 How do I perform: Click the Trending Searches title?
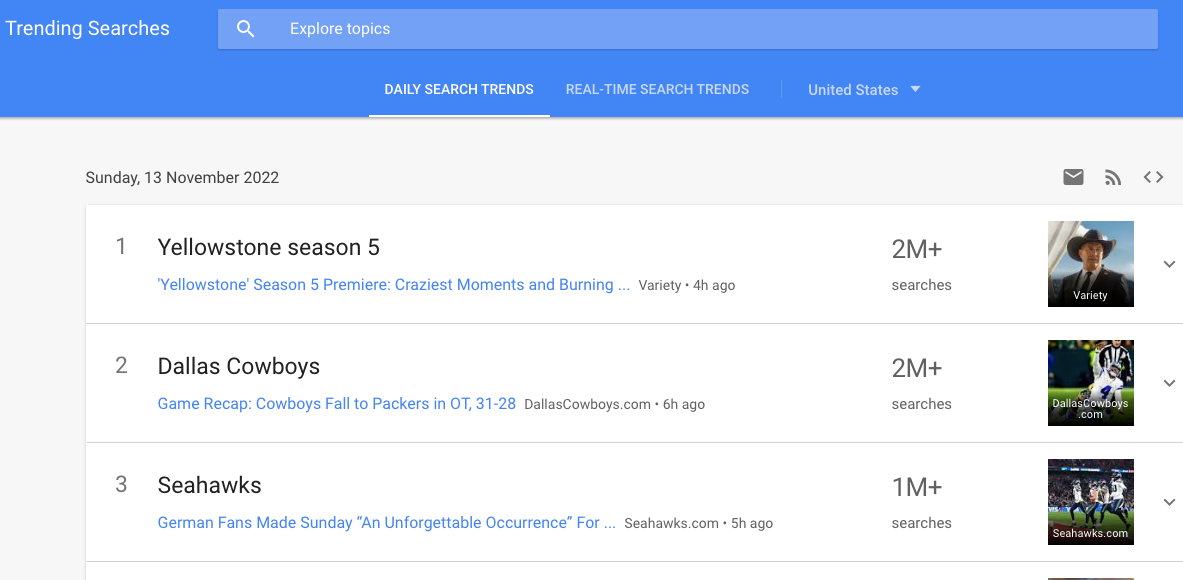click(88, 29)
